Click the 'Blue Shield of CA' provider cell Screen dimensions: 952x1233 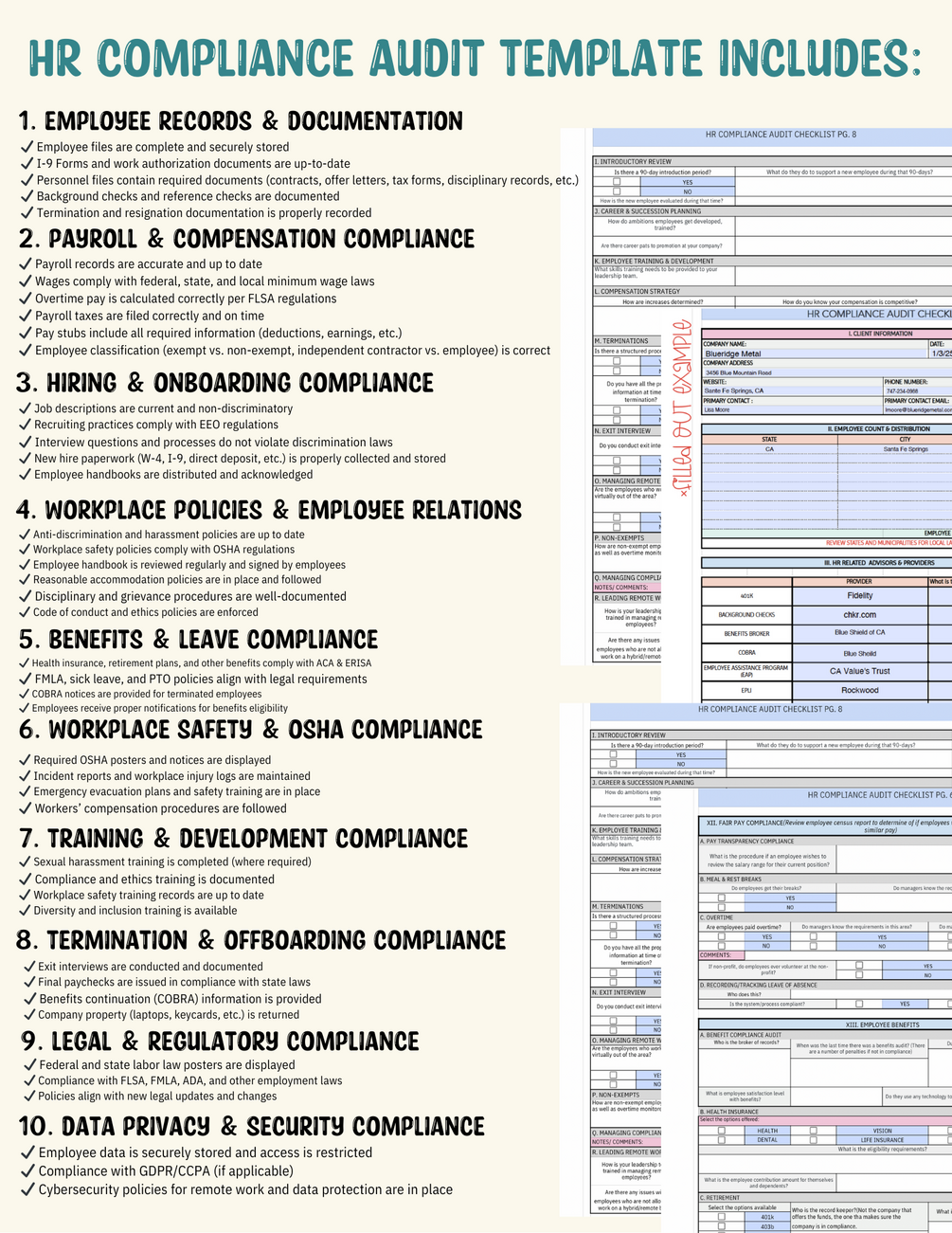pyautogui.click(x=860, y=633)
